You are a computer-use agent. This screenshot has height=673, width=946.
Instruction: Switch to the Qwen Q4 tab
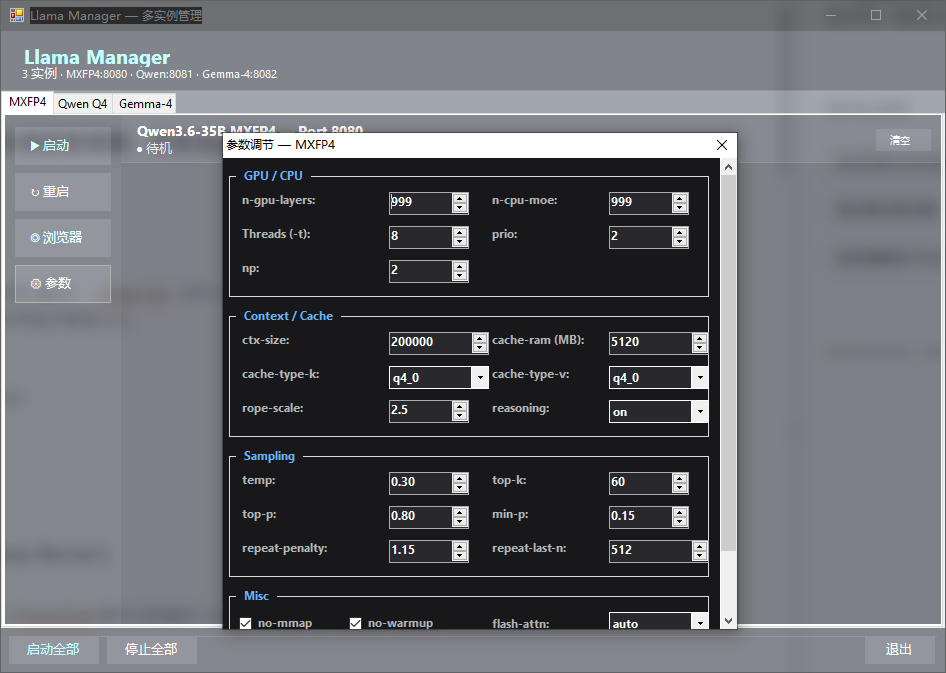tap(83, 104)
